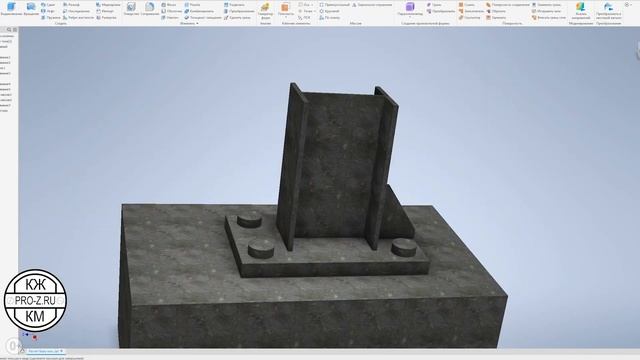
Task: Expand the Modify (Изменить) panel dropdown
Action: (x=189, y=23)
